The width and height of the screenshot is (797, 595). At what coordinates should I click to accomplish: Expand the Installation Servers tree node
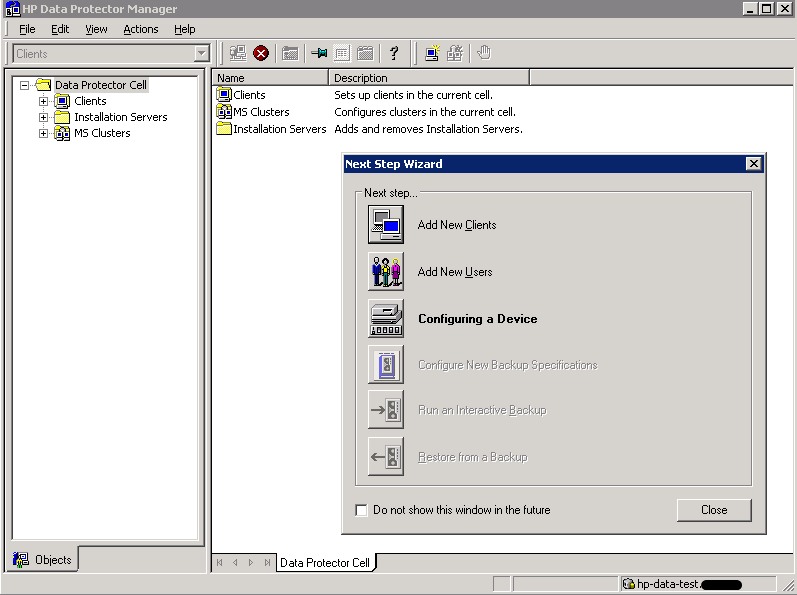pos(43,117)
